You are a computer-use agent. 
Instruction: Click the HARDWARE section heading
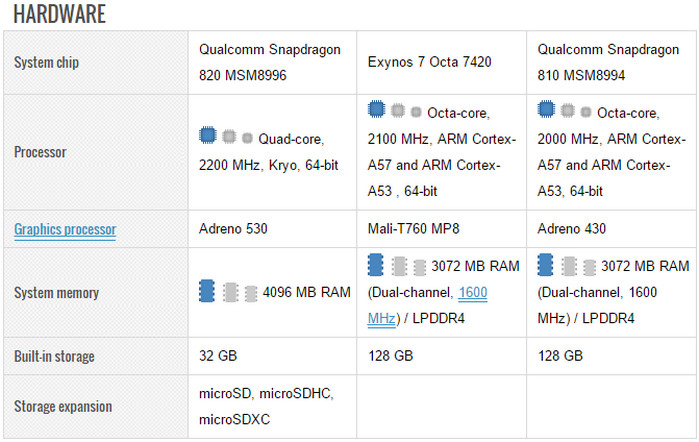coord(60,15)
